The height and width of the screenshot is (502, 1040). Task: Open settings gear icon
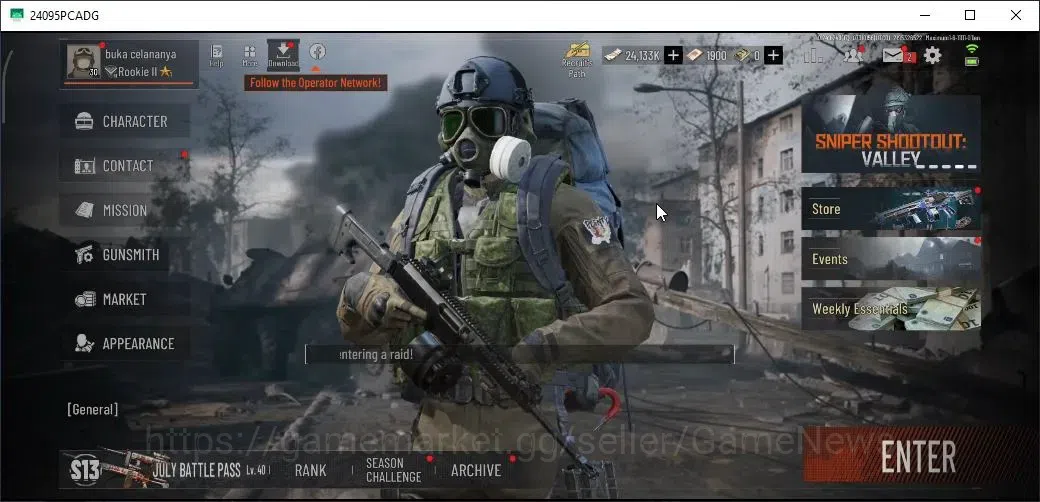(933, 55)
